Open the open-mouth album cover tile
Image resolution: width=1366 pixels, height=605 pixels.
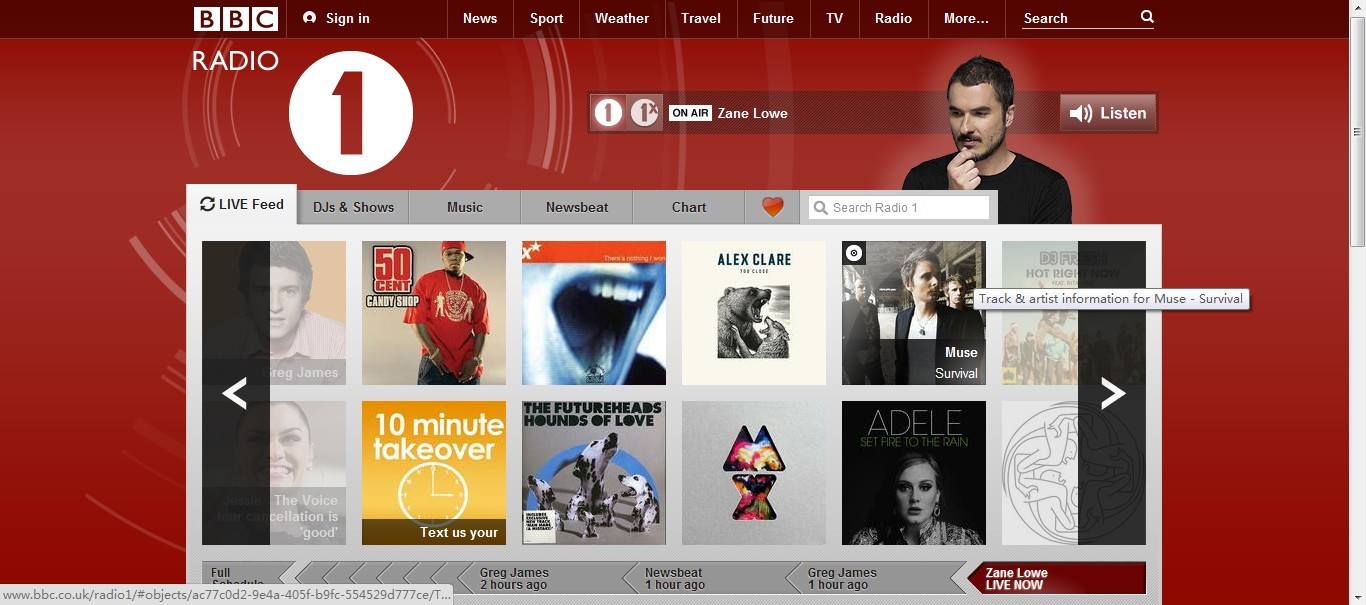(594, 313)
